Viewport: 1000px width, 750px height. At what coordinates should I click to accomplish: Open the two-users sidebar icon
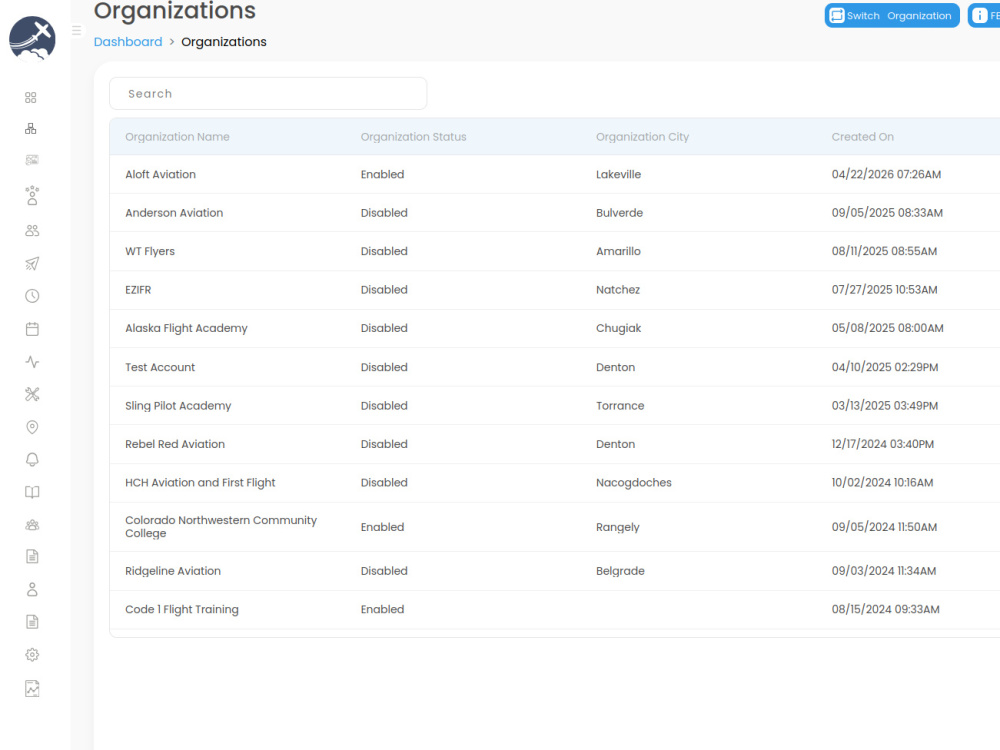pos(32,231)
